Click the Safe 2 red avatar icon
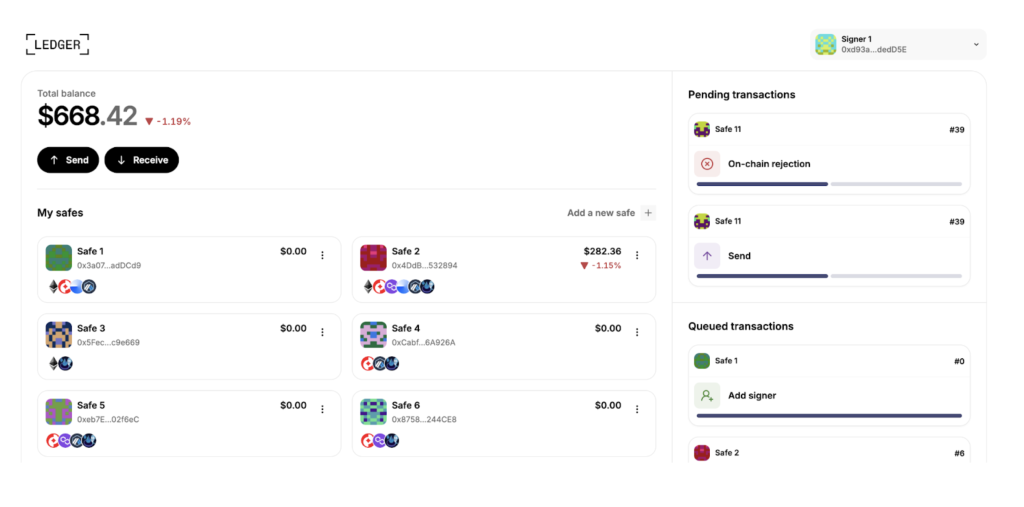 tap(373, 257)
